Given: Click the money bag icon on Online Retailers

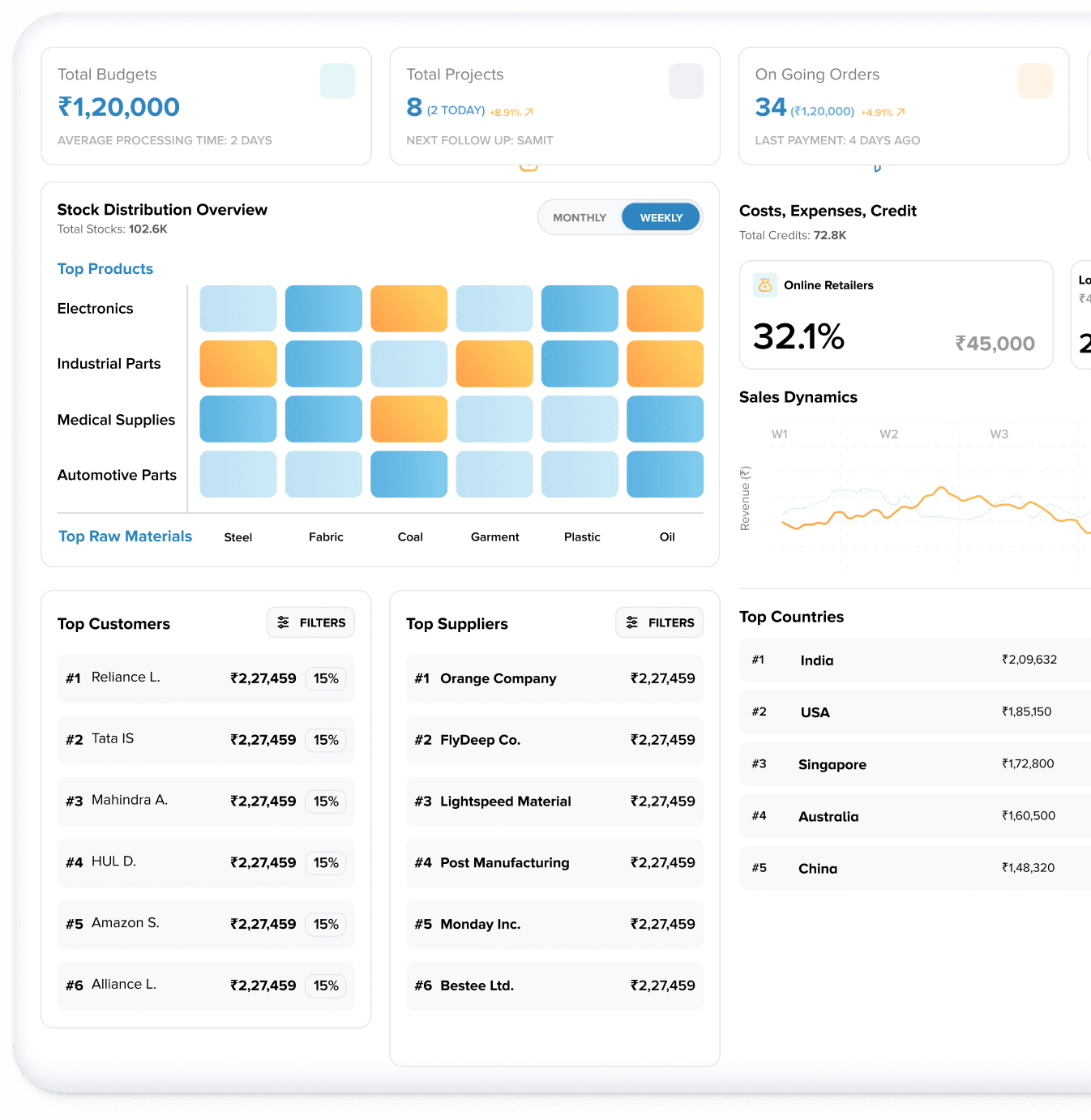Looking at the screenshot, I should (x=764, y=284).
